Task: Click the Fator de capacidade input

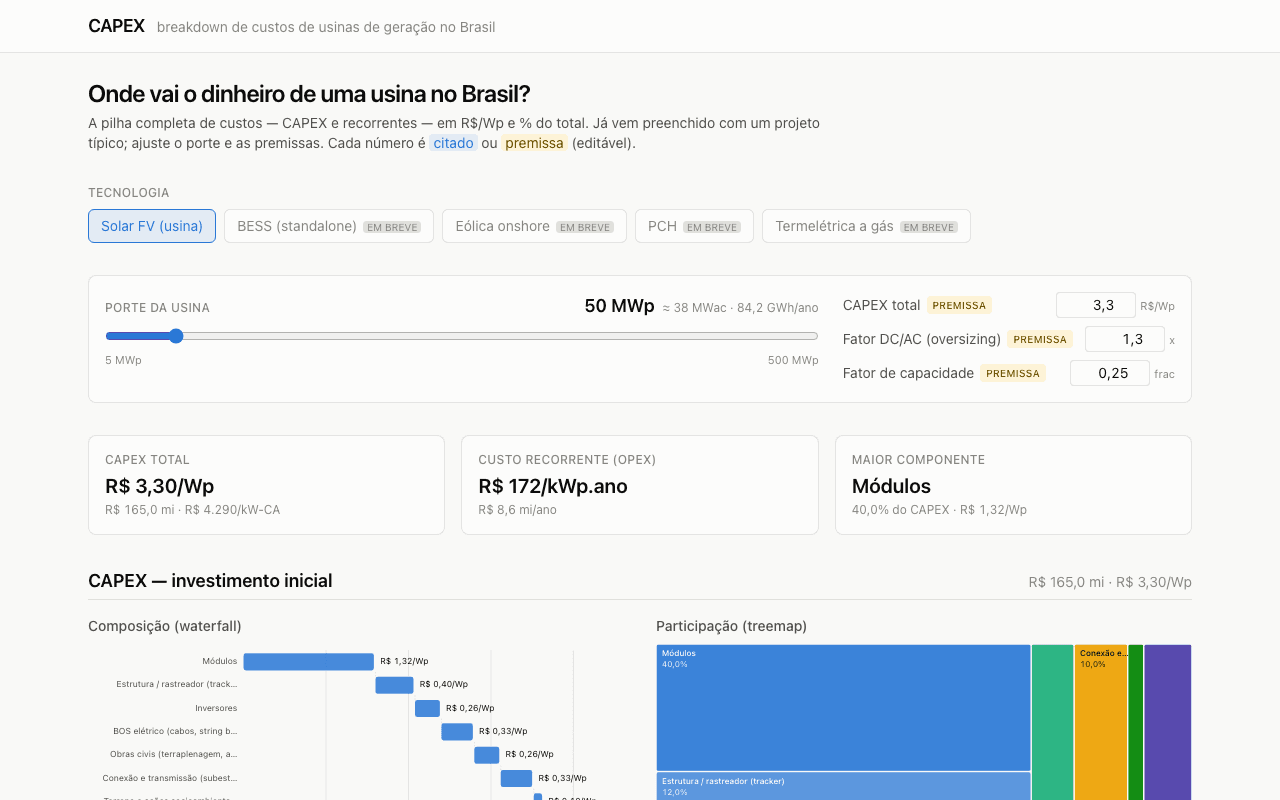Action: [x=1110, y=373]
